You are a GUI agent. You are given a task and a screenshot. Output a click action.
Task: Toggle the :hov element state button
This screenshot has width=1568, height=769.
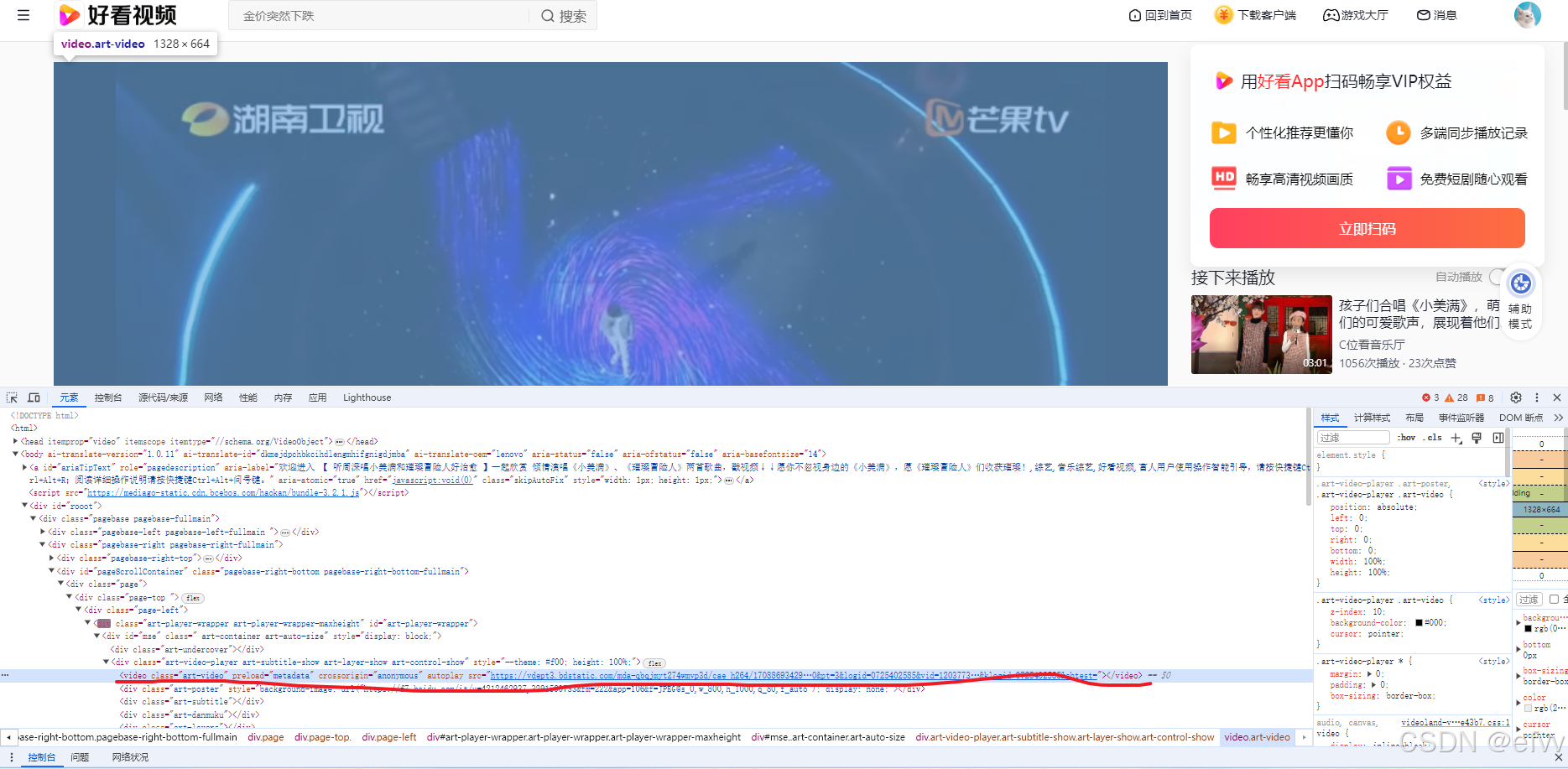pyautogui.click(x=1407, y=438)
